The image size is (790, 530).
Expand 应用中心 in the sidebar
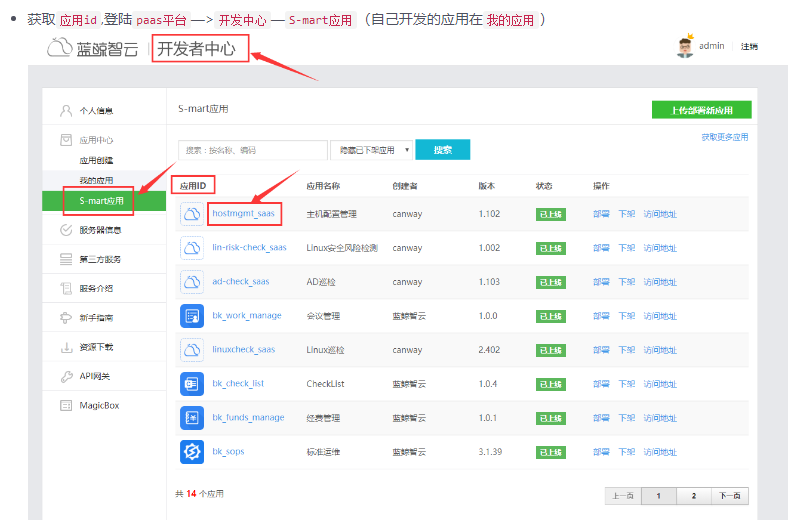95,140
